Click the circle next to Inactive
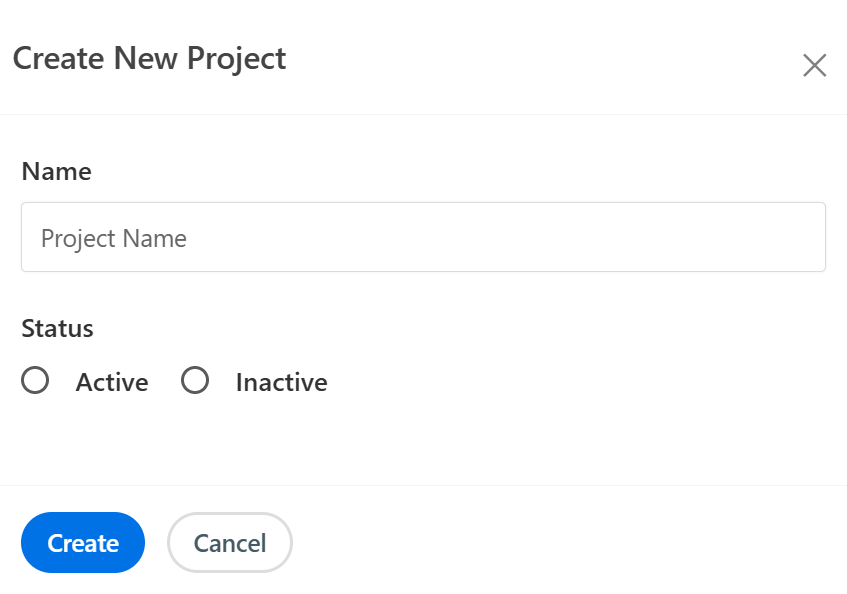847x594 pixels. (195, 381)
